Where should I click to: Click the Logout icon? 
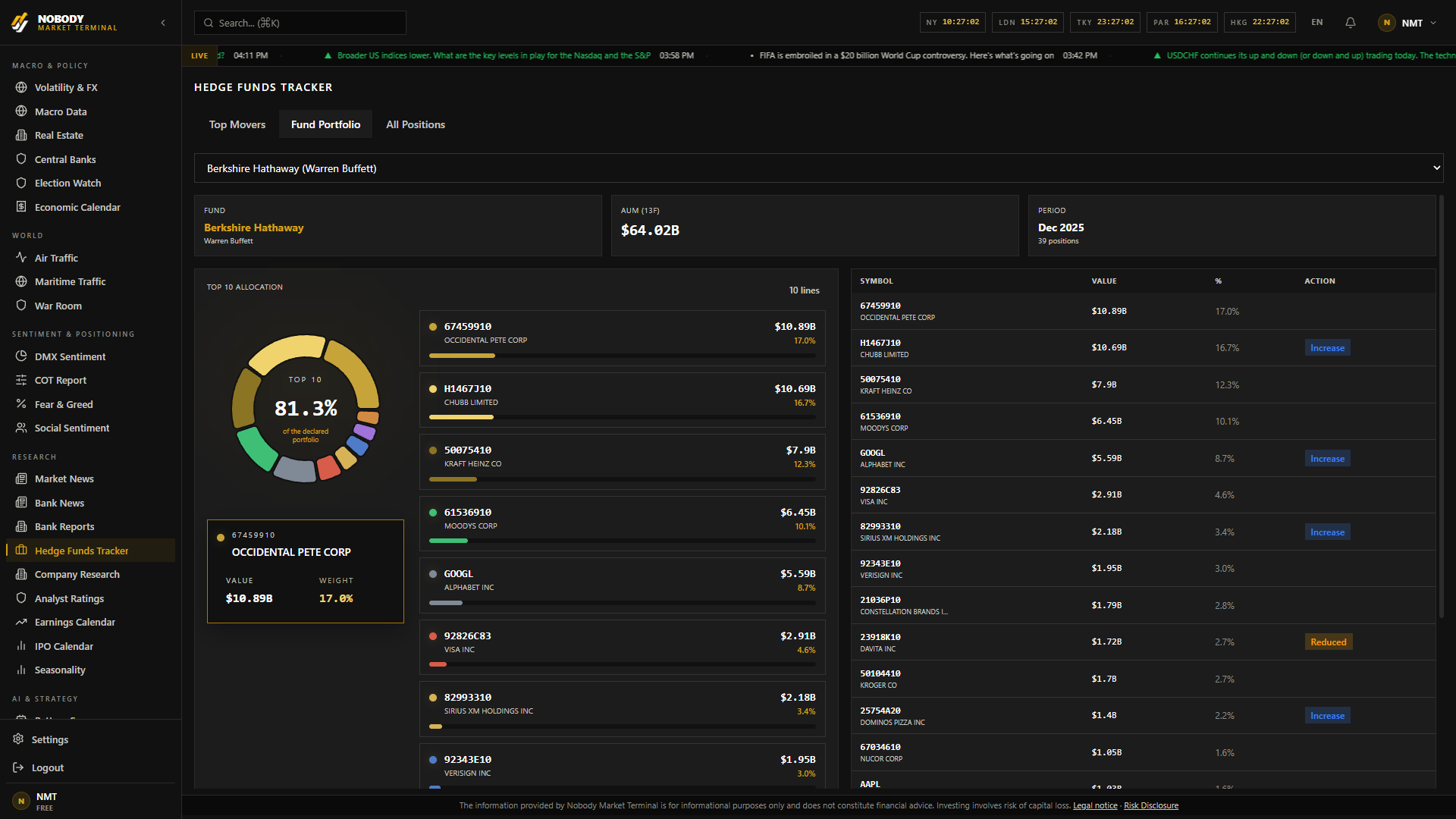point(18,767)
